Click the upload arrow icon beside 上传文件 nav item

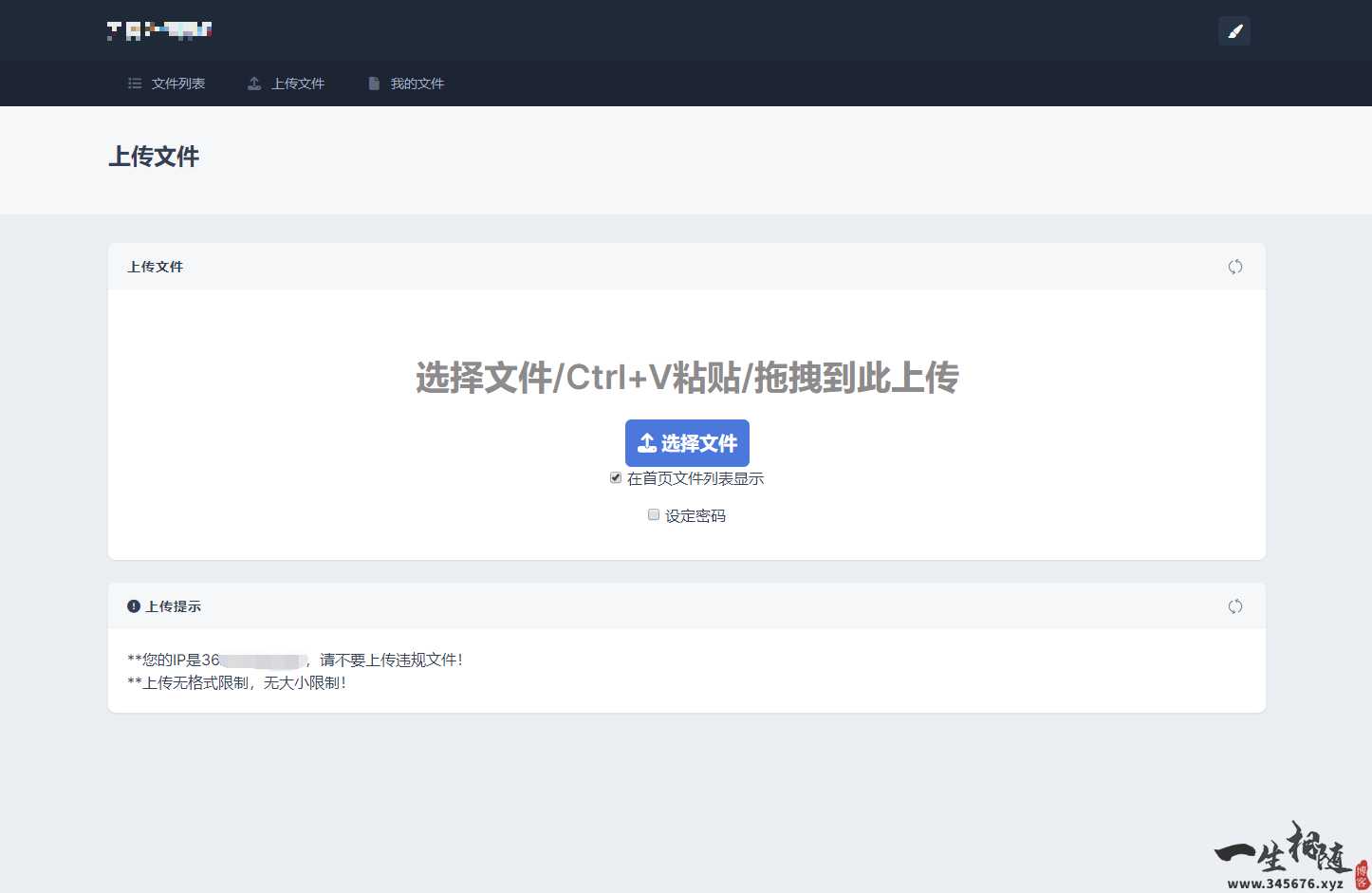253,84
